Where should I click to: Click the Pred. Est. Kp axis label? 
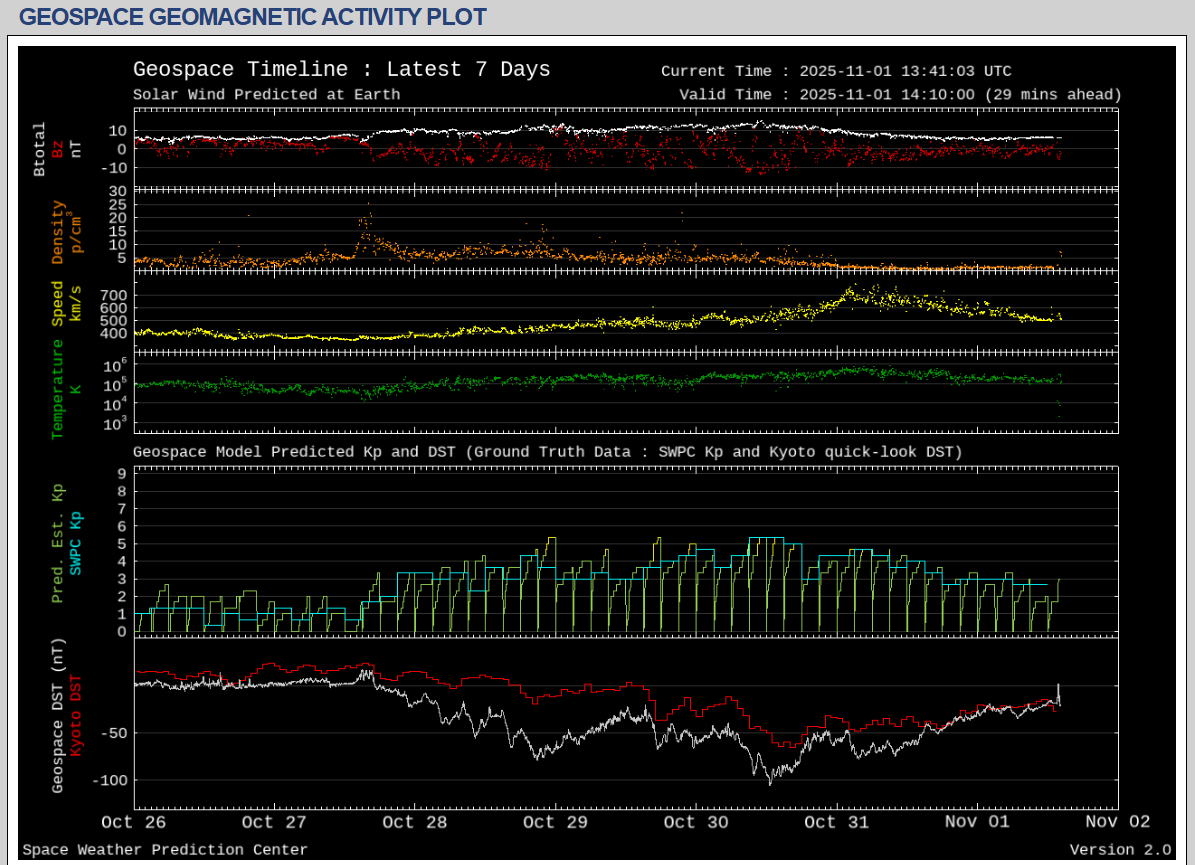[x=58, y=543]
